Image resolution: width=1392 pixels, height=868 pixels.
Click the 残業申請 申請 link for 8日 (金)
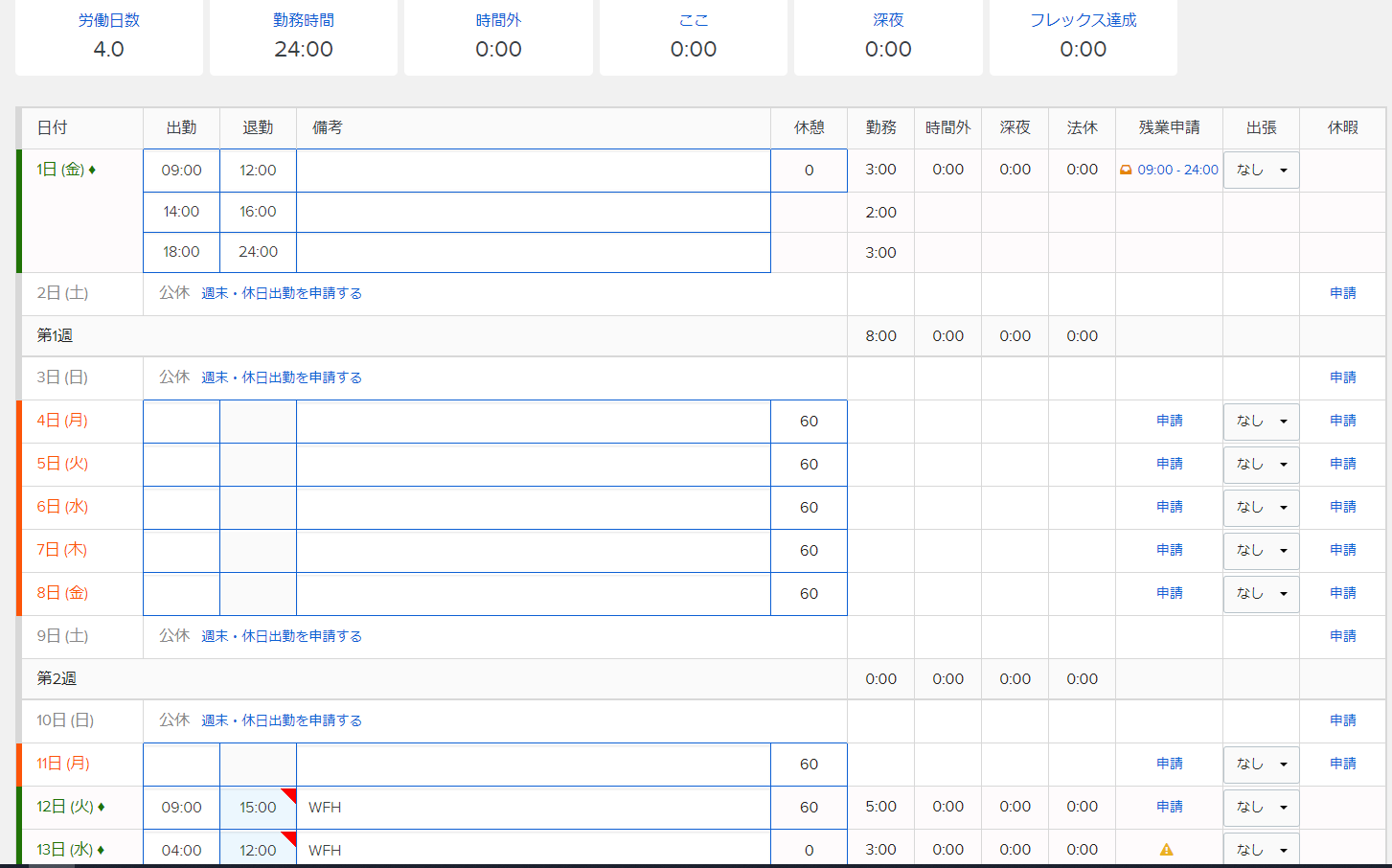(x=1170, y=593)
